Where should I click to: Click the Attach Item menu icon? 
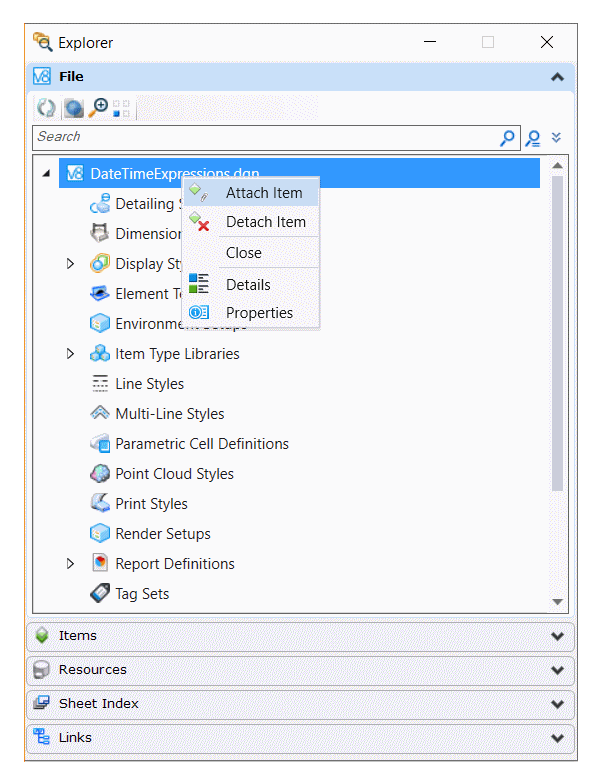[199, 192]
